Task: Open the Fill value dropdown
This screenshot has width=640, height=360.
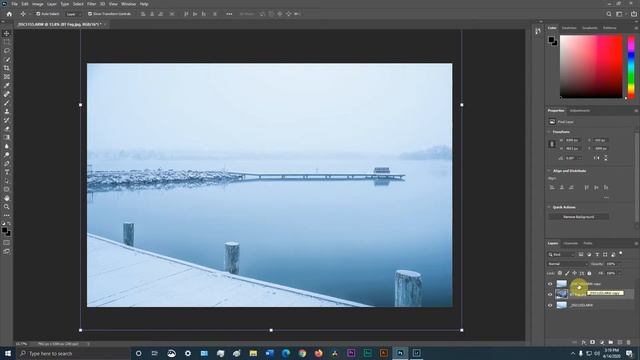Action: coord(620,273)
